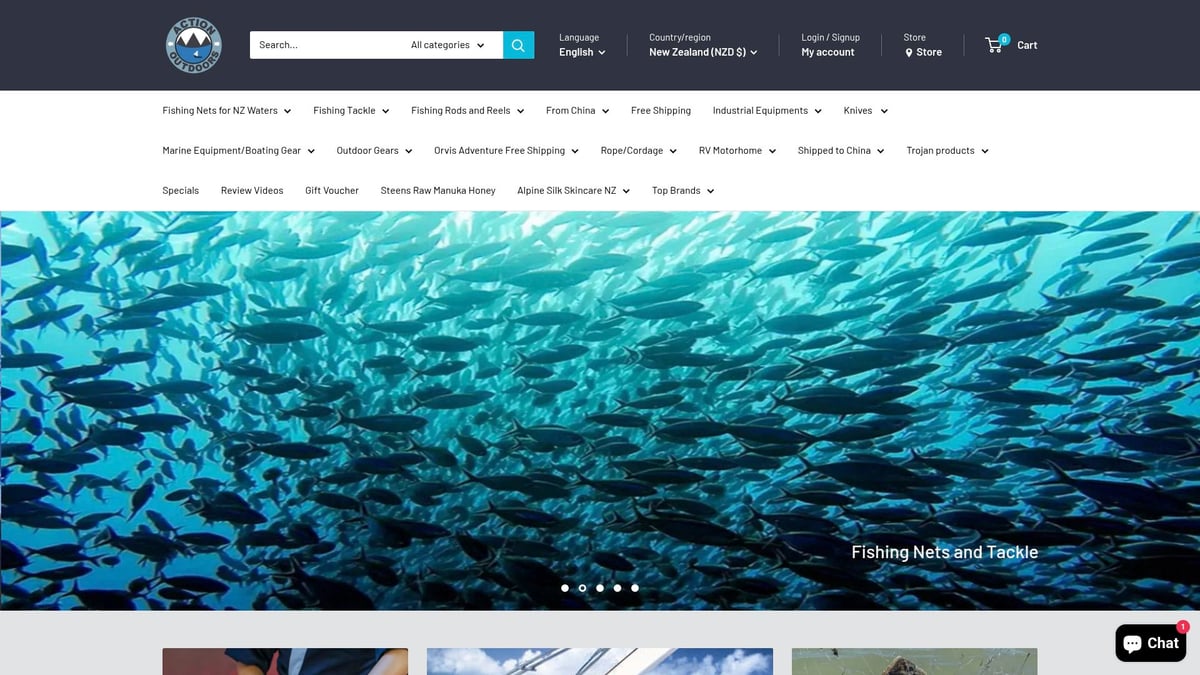Click the Specials menu item

click(x=180, y=190)
